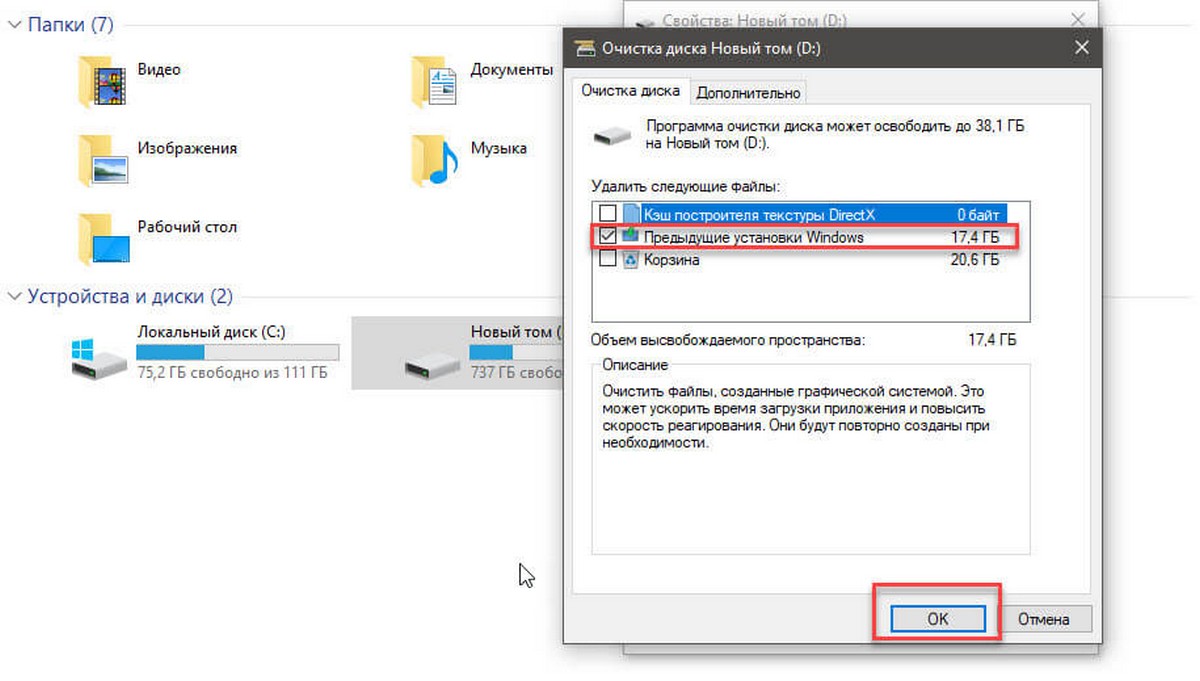Collapse the Устройства и диски (2) group

coord(14,297)
